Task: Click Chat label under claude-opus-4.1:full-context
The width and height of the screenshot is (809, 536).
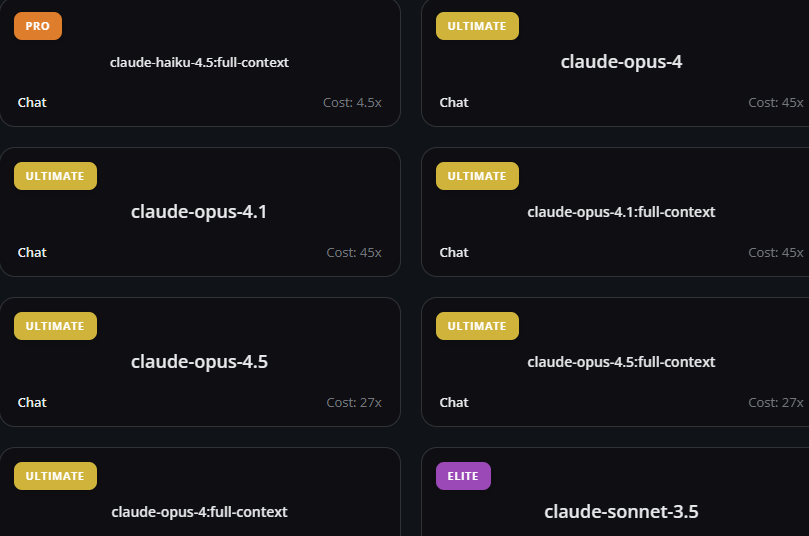Action: [454, 252]
